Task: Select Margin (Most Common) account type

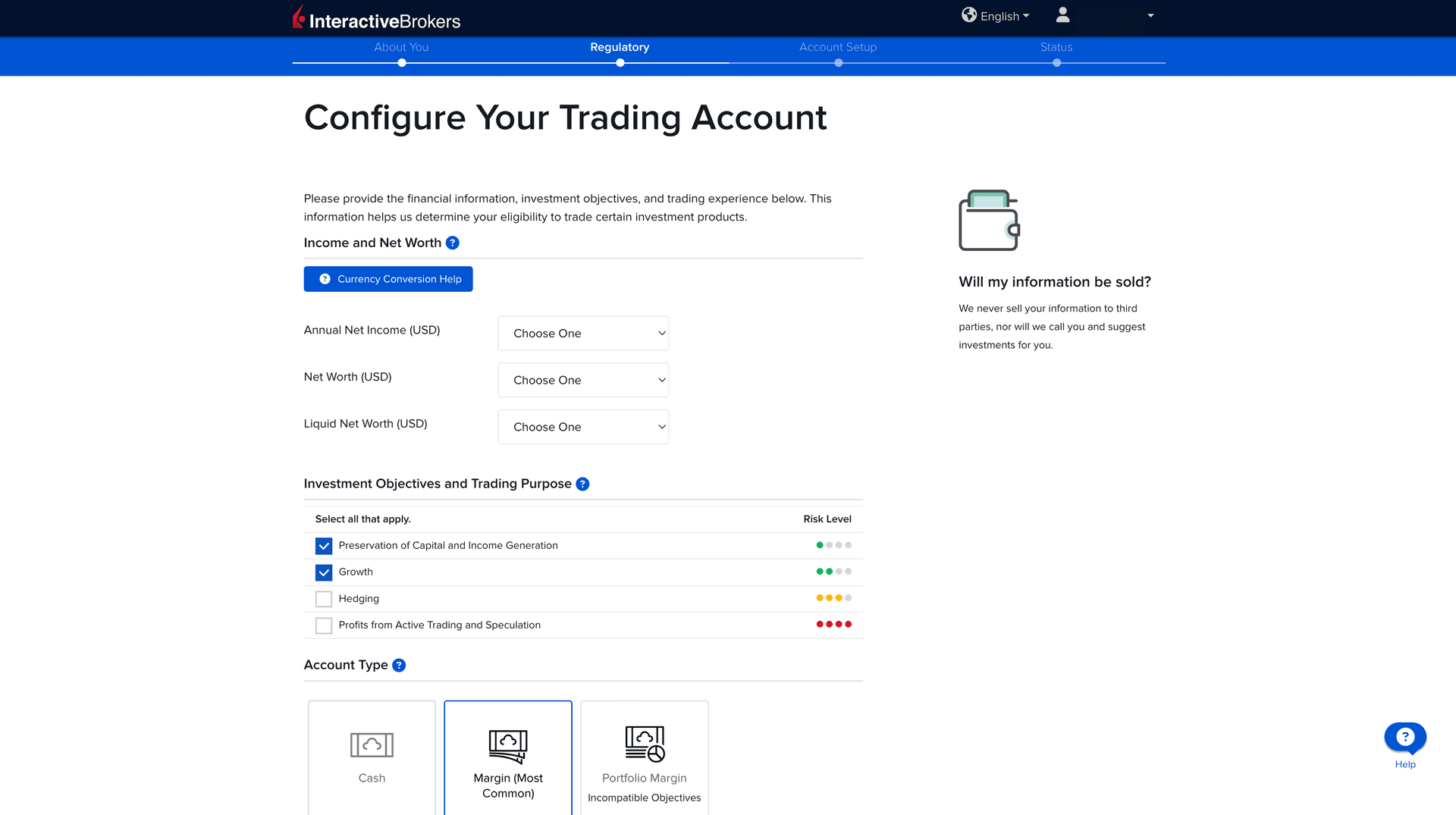Action: point(508,757)
